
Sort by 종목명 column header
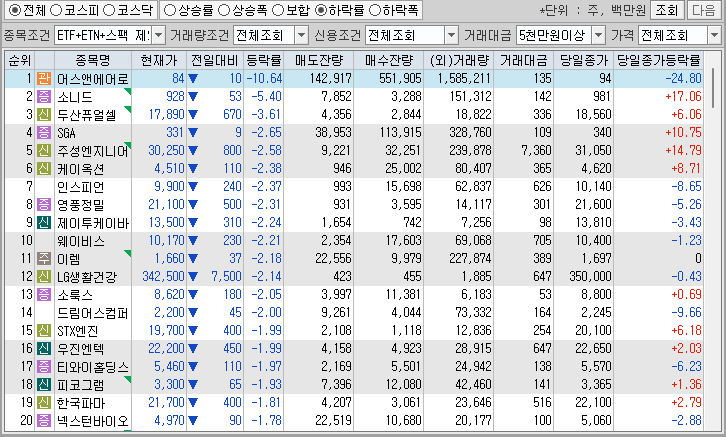(93, 60)
